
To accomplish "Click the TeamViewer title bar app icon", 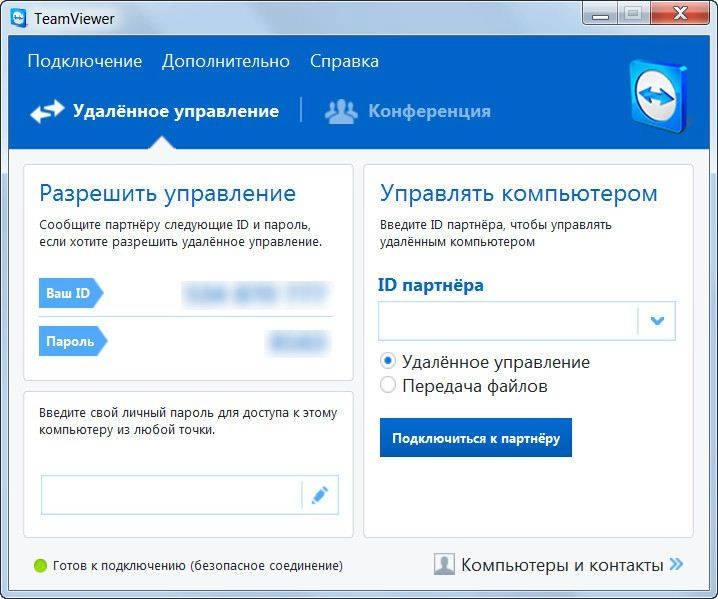I will click(18, 18).
